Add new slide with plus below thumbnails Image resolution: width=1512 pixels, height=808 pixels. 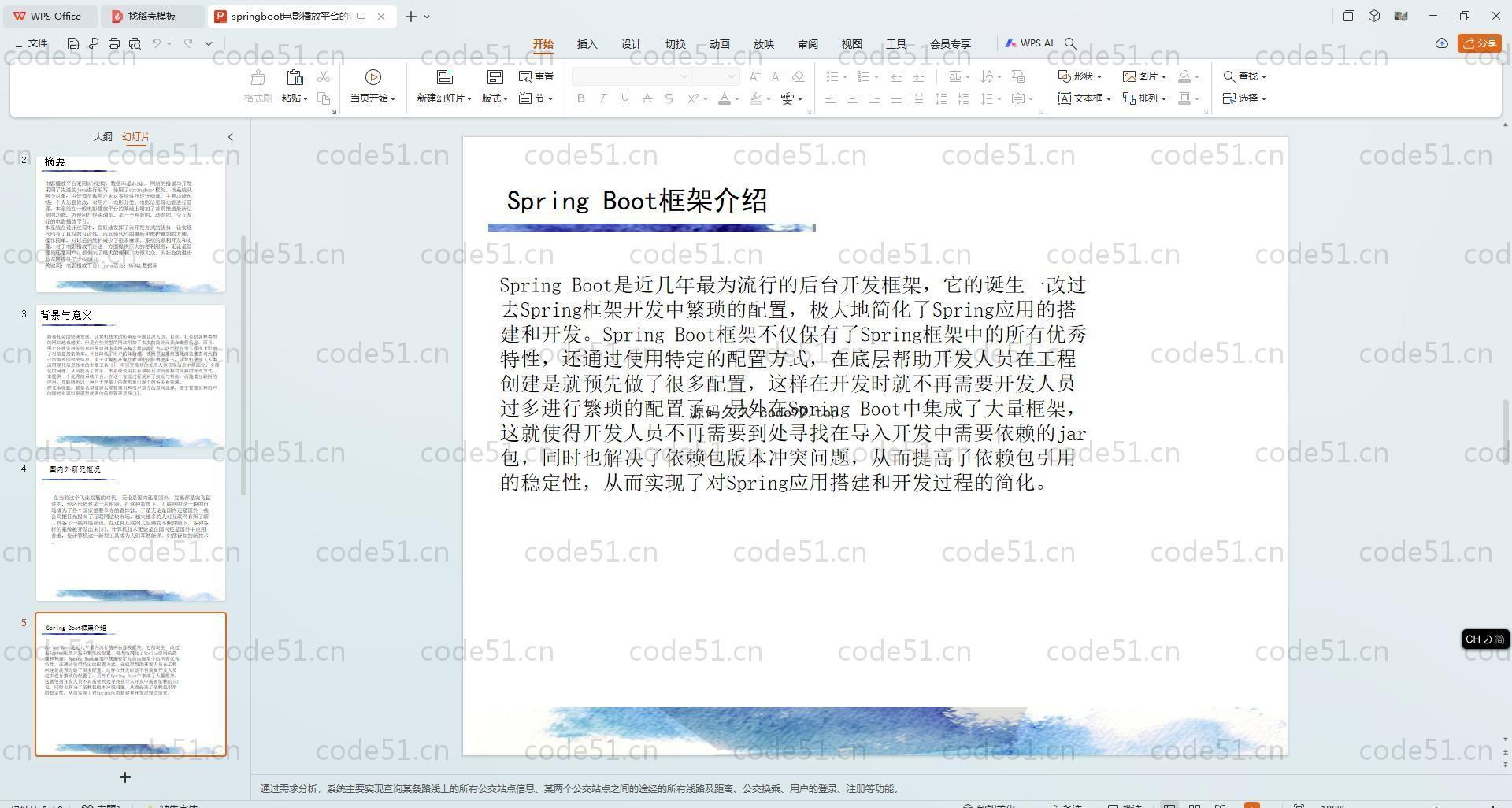click(124, 777)
